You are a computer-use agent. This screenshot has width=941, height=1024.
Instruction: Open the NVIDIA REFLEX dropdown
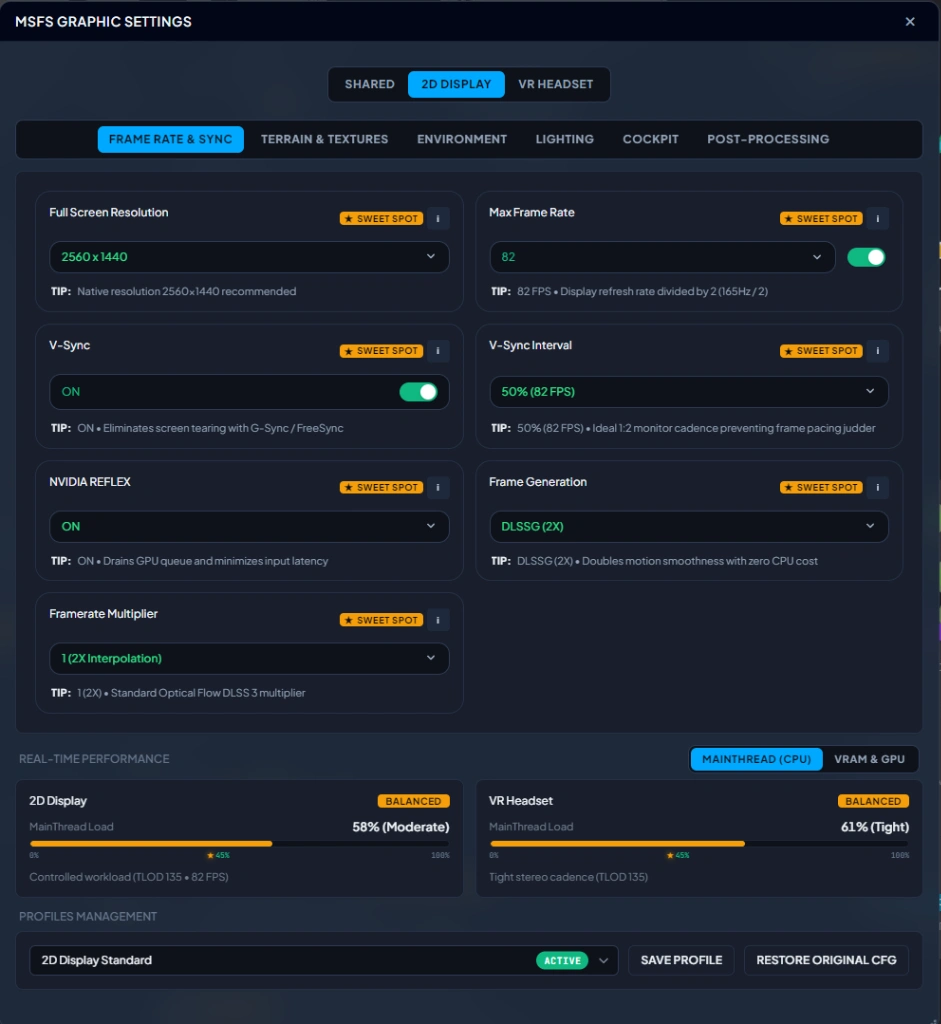pyautogui.click(x=249, y=526)
